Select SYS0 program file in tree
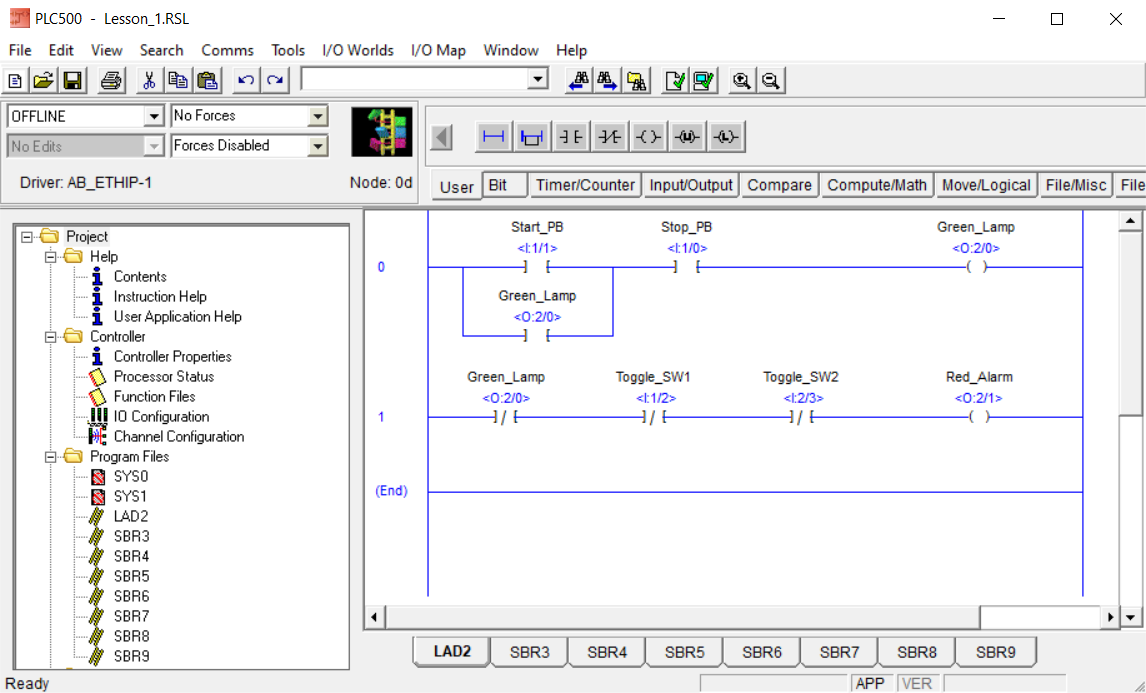 click(131, 477)
